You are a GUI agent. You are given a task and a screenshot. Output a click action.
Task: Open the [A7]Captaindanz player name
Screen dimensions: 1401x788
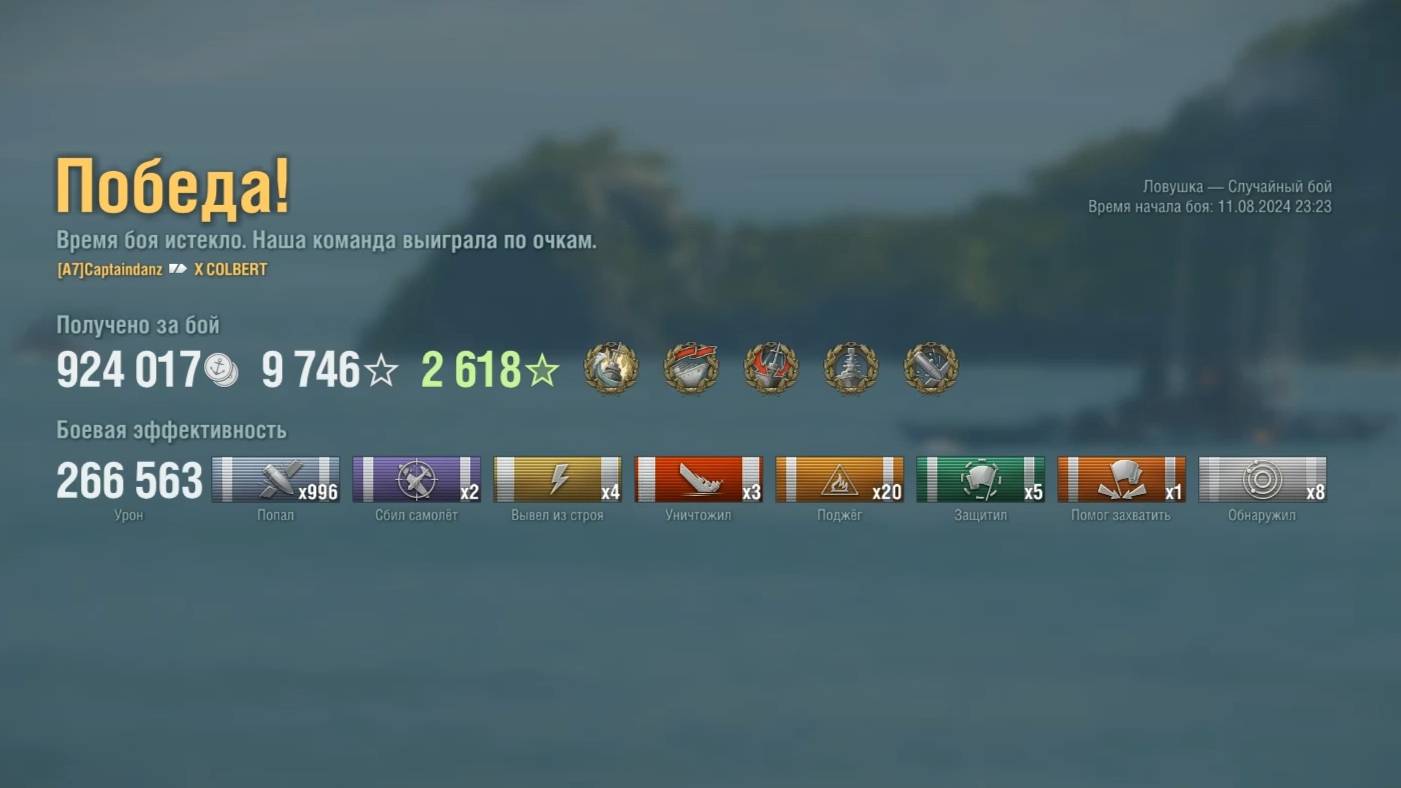(x=110, y=270)
